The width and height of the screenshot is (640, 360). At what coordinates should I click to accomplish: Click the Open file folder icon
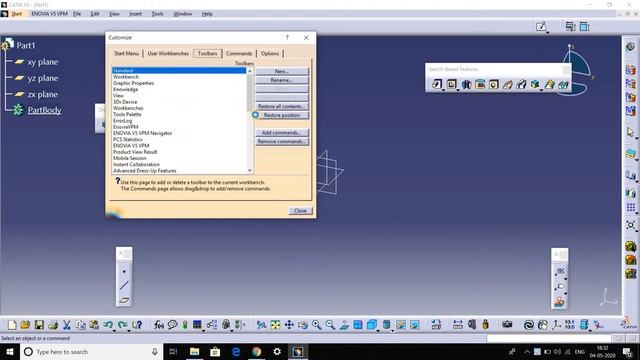click(x=25, y=325)
